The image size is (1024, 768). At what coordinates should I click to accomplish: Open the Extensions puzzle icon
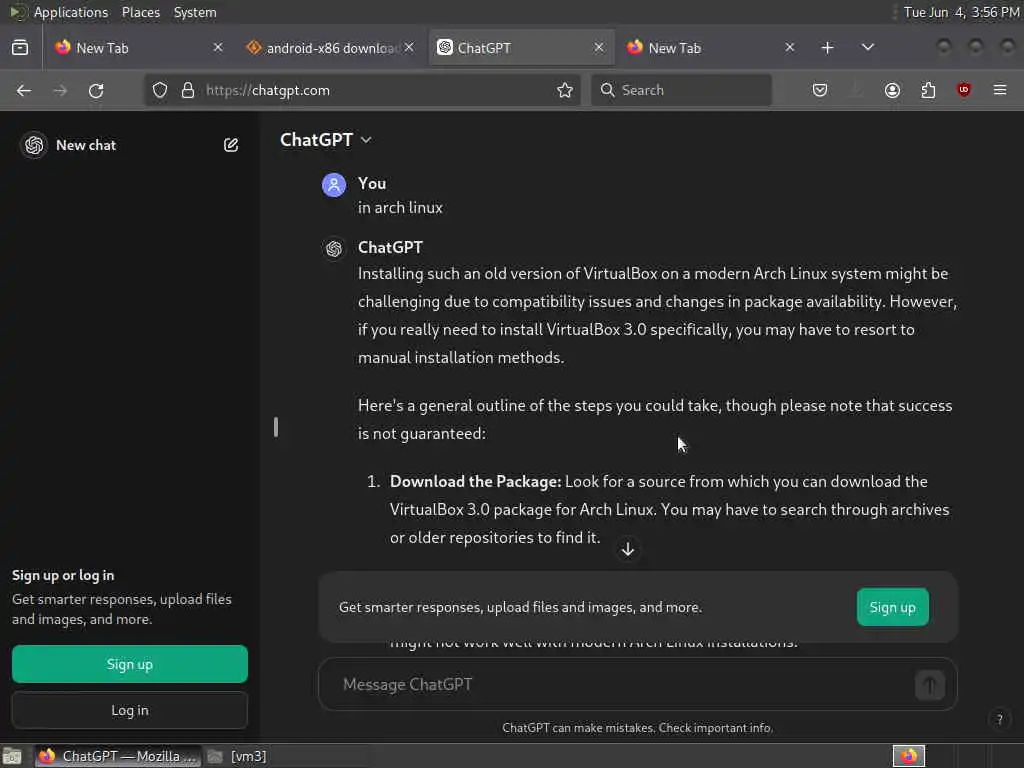(x=928, y=90)
